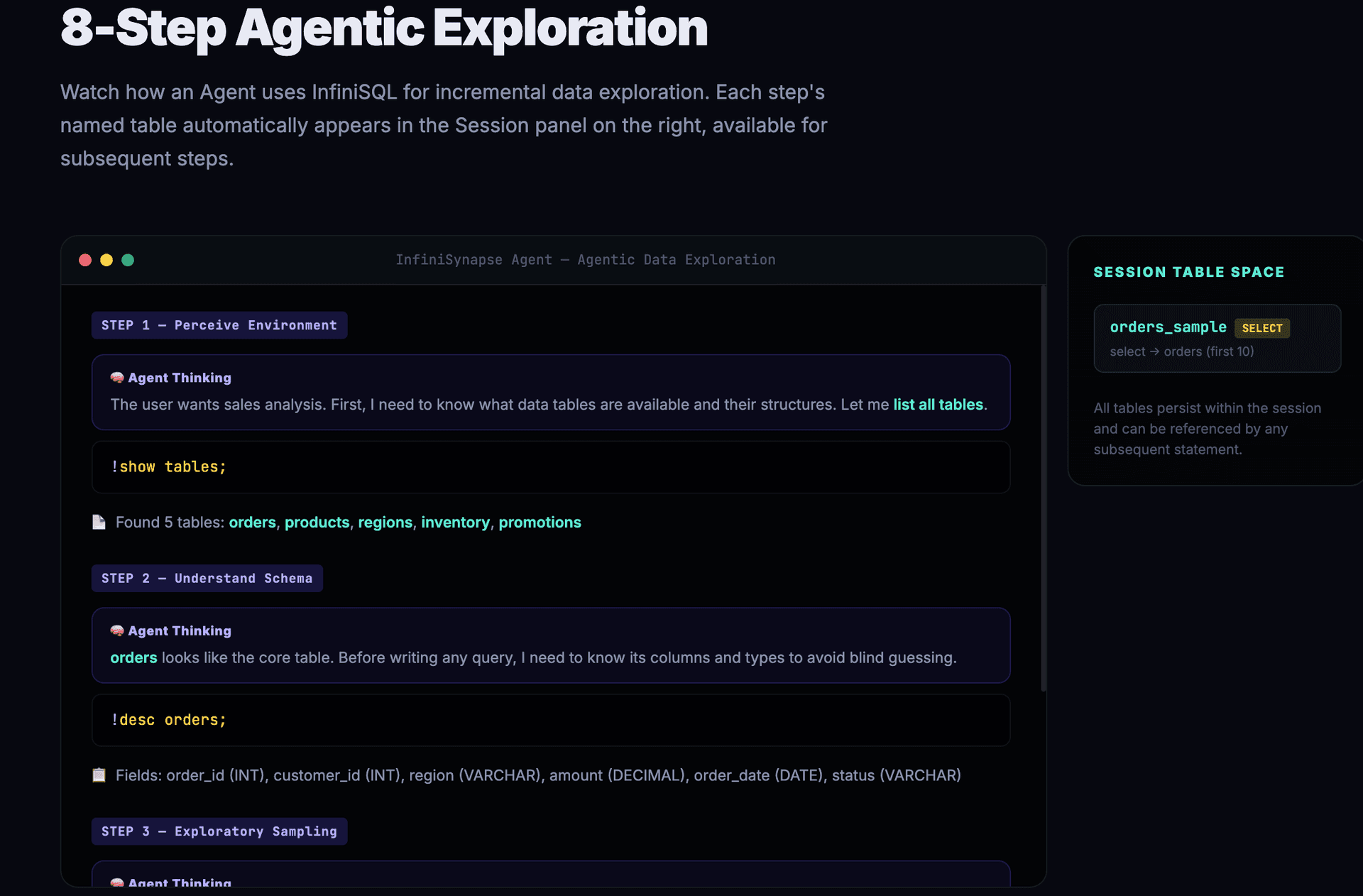Click the '!show tables;' code block
The height and width of the screenshot is (896, 1363).
coord(550,467)
